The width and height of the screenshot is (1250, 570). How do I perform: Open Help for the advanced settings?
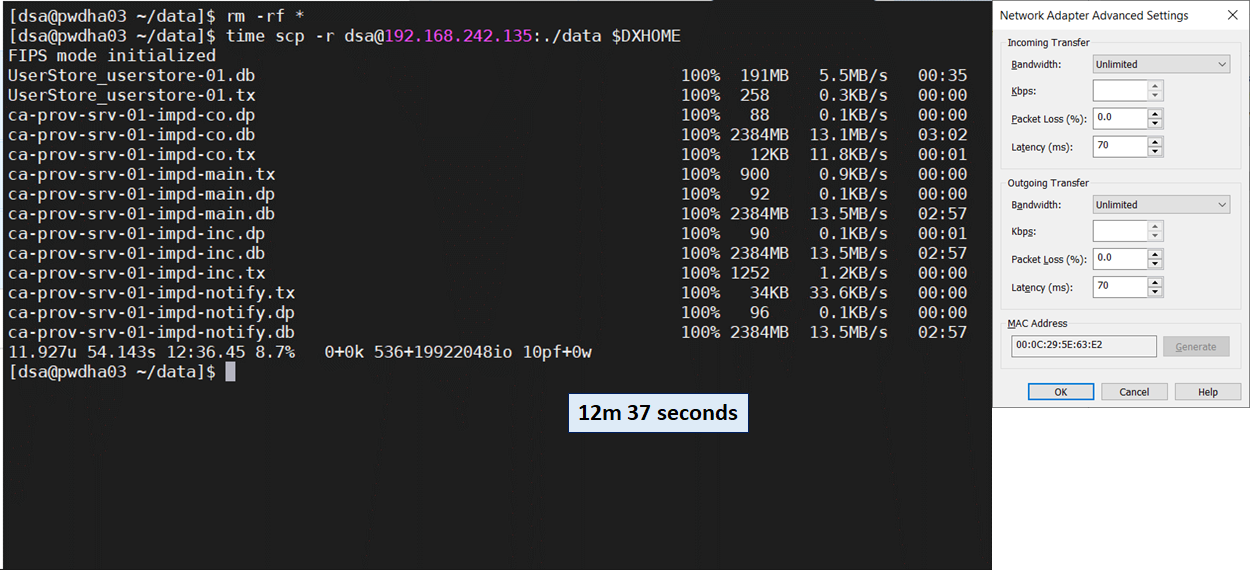click(1207, 392)
